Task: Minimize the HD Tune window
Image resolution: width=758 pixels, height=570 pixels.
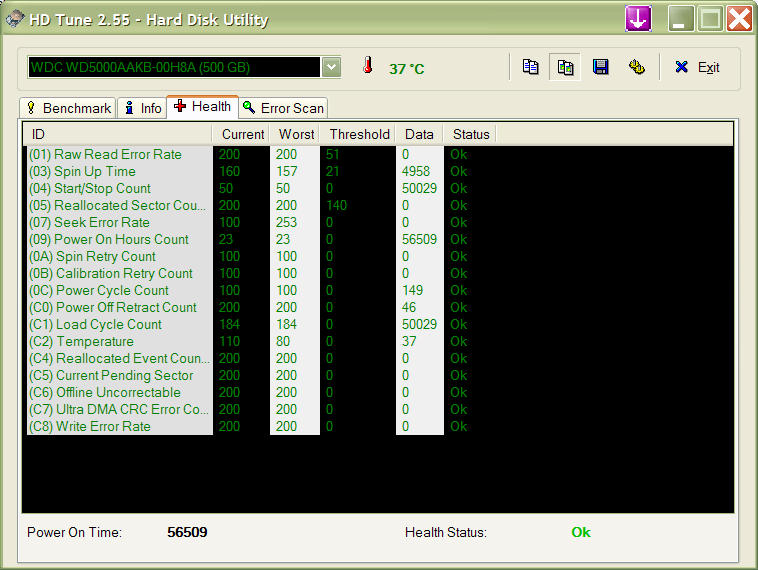Action: pyautogui.click(x=681, y=19)
